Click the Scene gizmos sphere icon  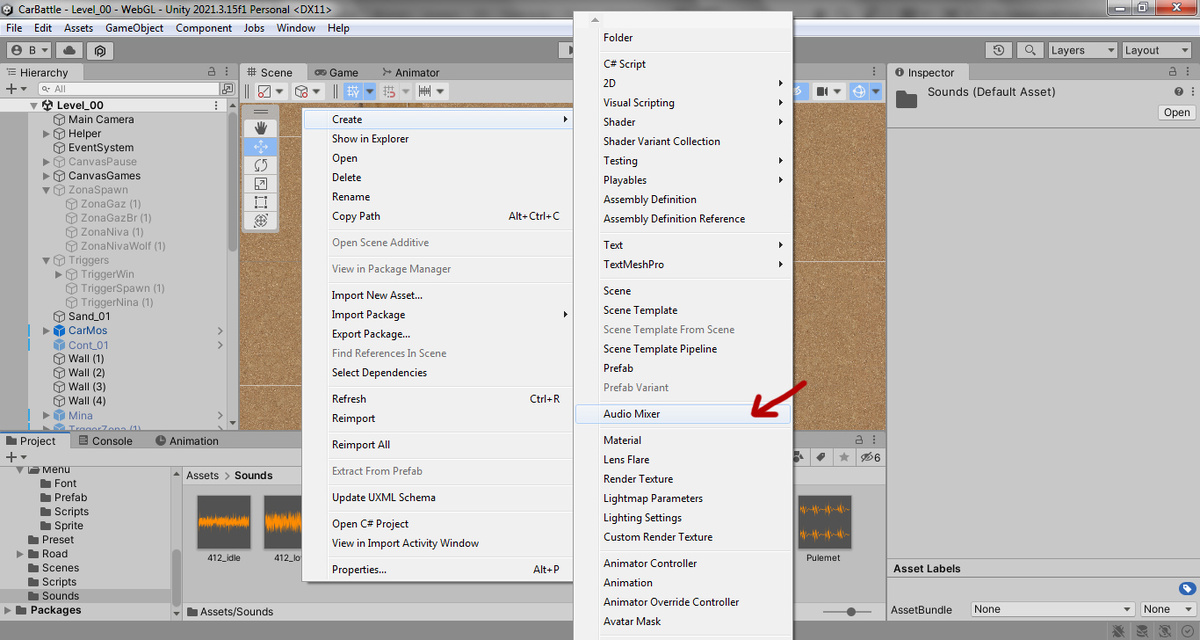tap(859, 91)
